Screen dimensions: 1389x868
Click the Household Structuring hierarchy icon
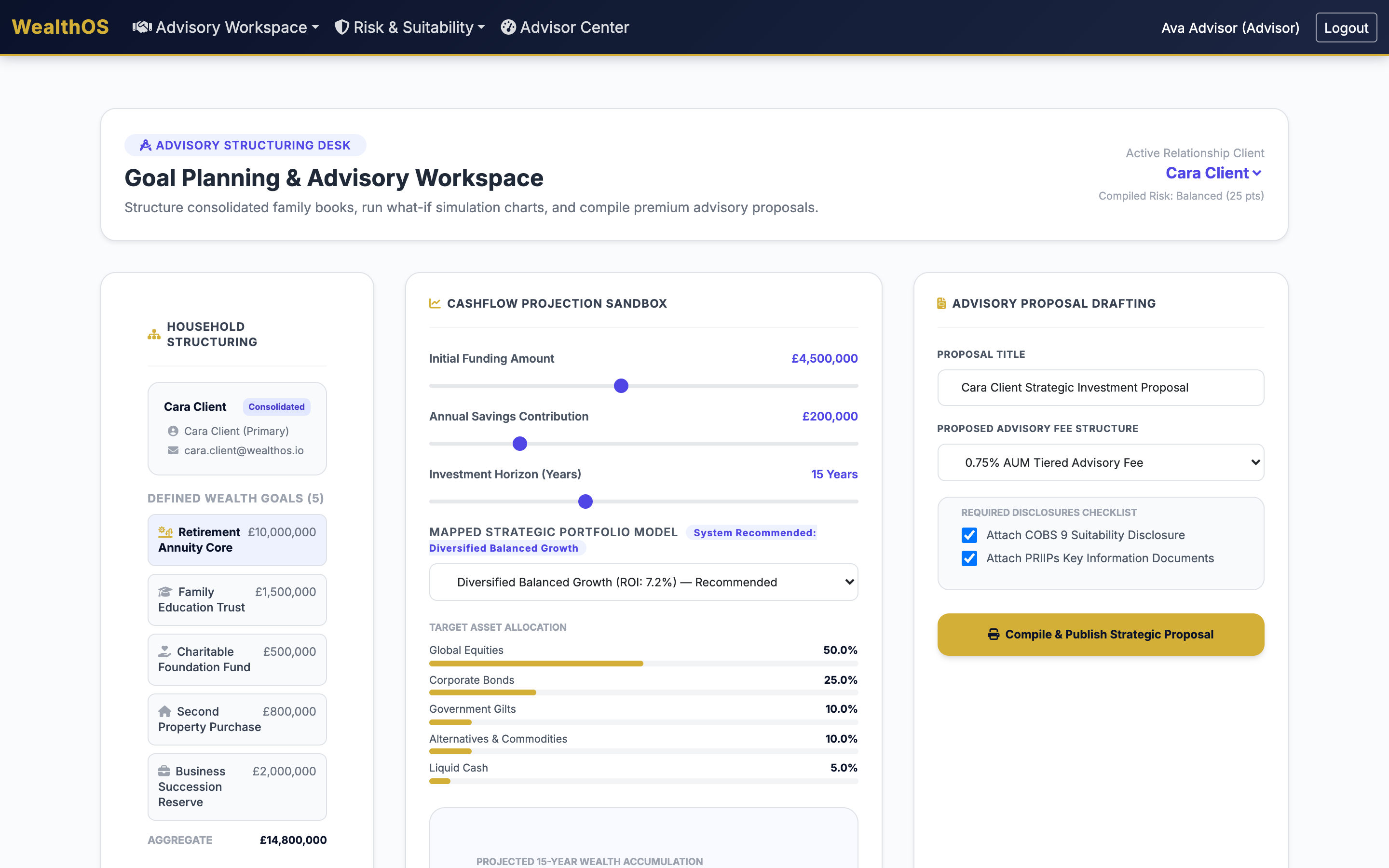[154, 334]
